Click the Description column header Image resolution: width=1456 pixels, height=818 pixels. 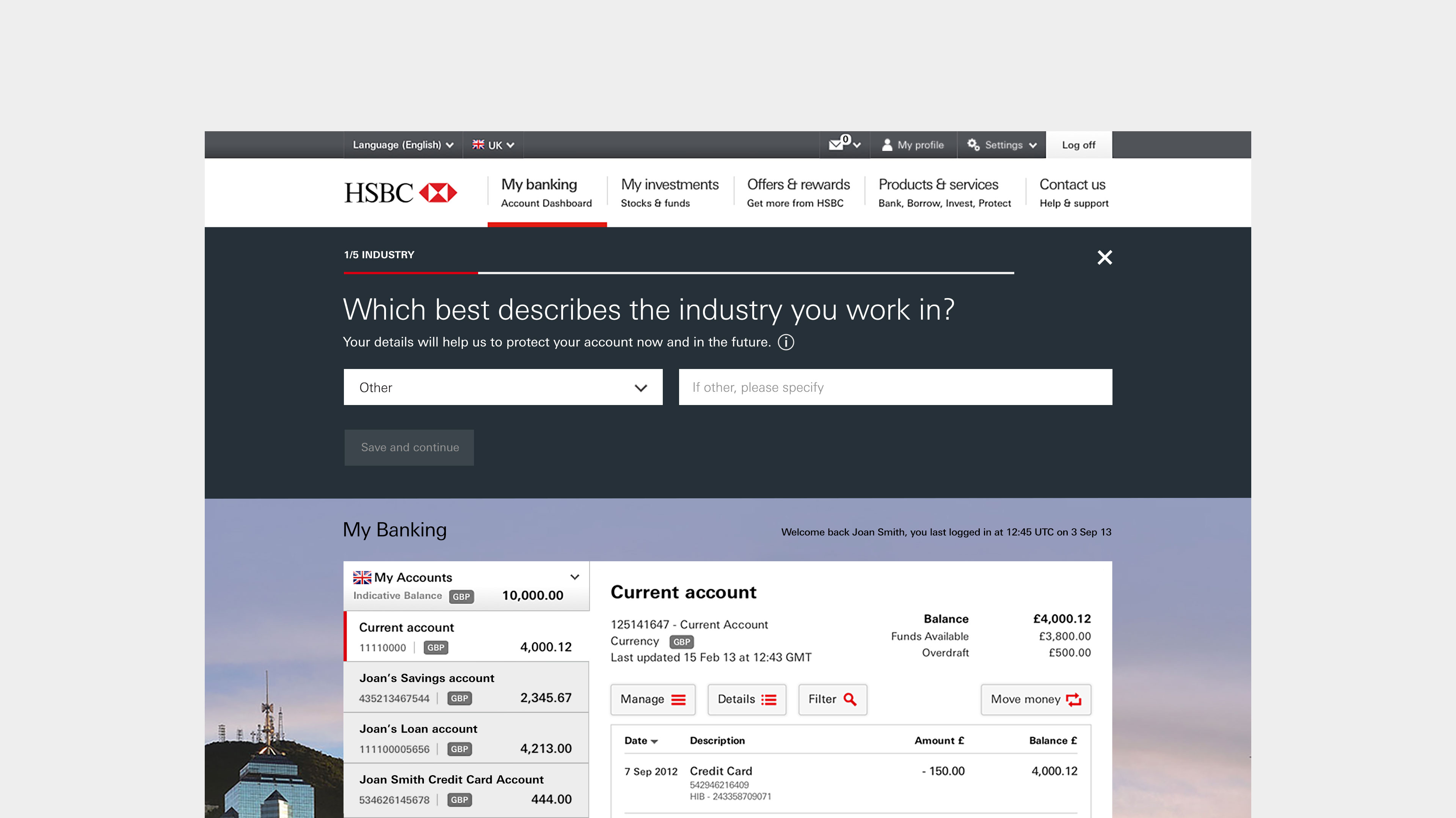[717, 741]
